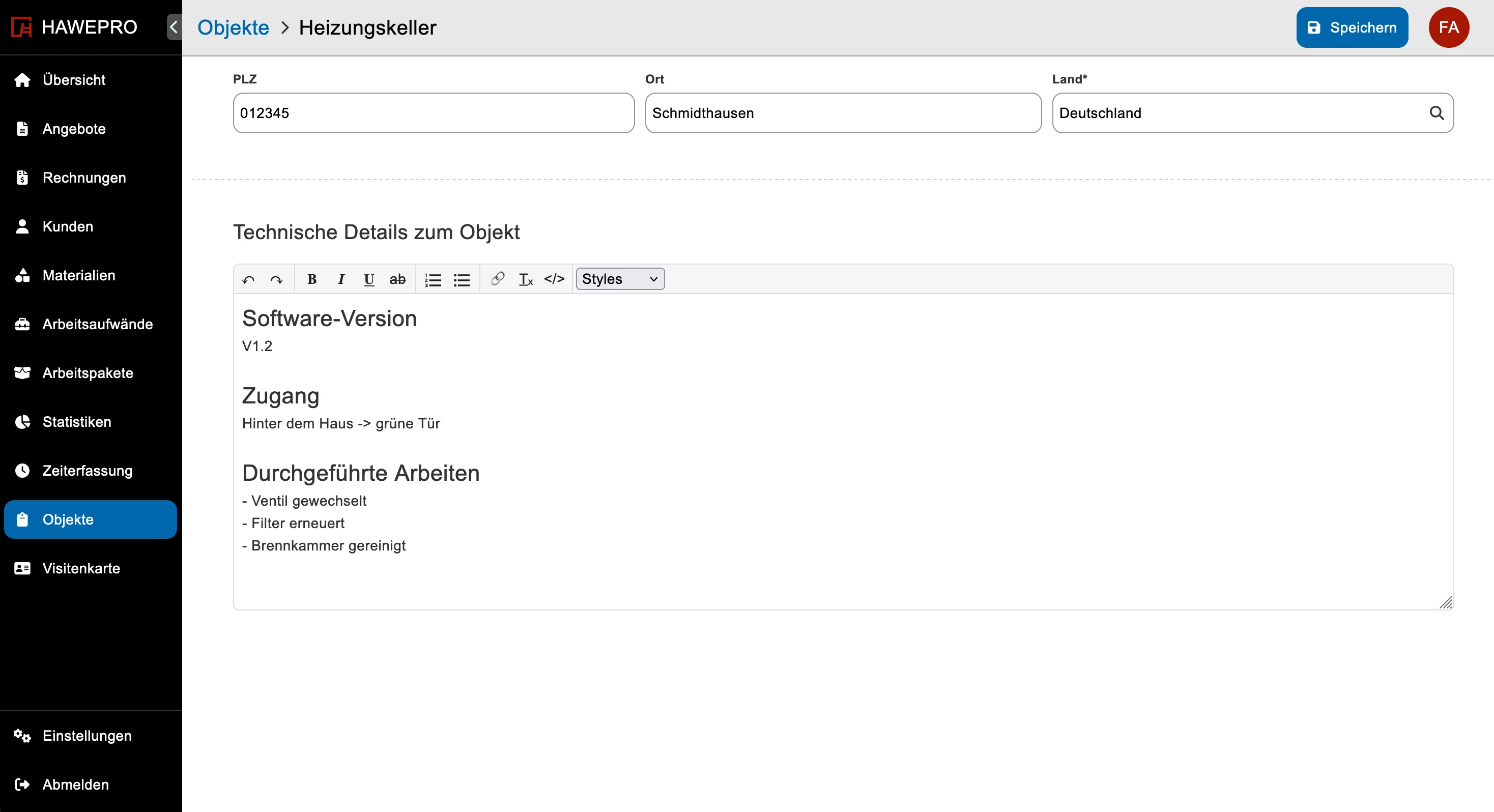1494x812 pixels.
Task: Click the sign-out icon next to Abmelden
Action: (22, 785)
